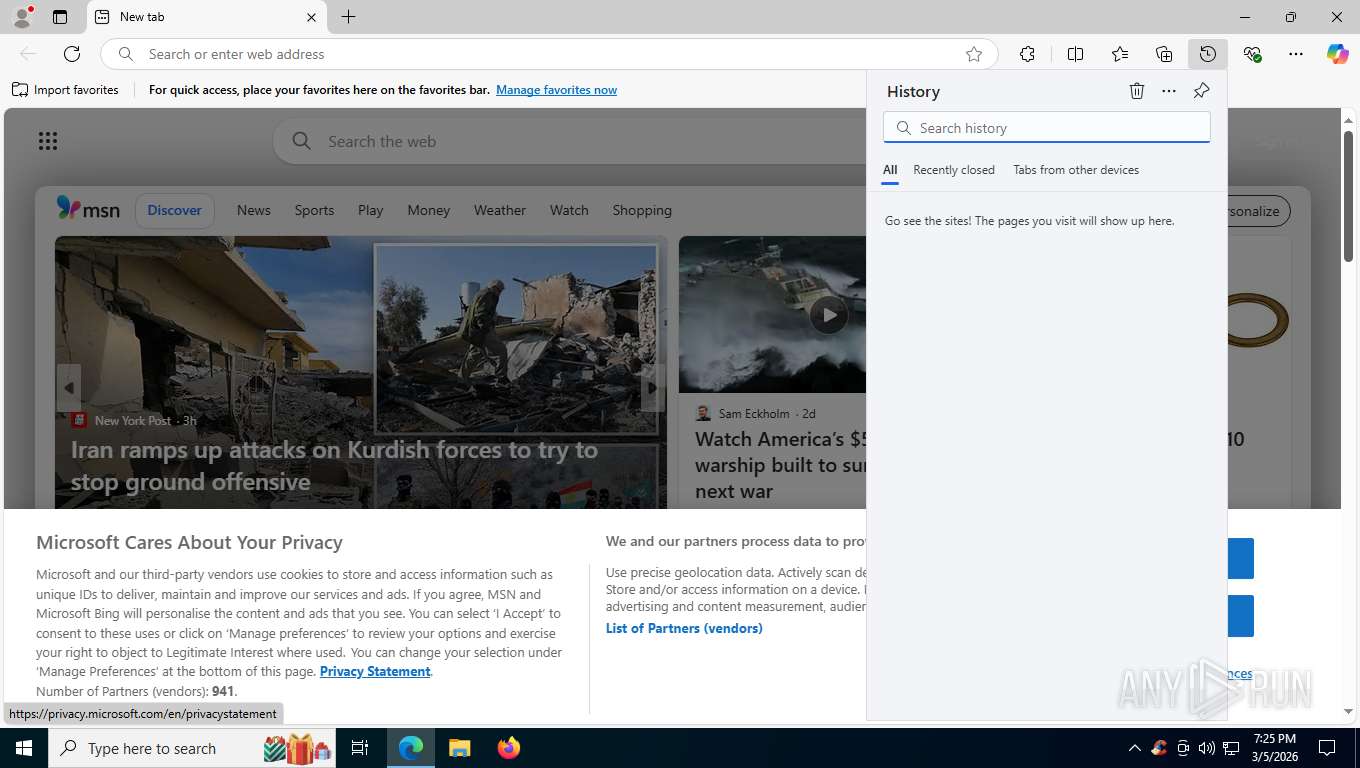Open the profile avatar menu
Viewport: 1360px width, 768px height.
point(22,17)
